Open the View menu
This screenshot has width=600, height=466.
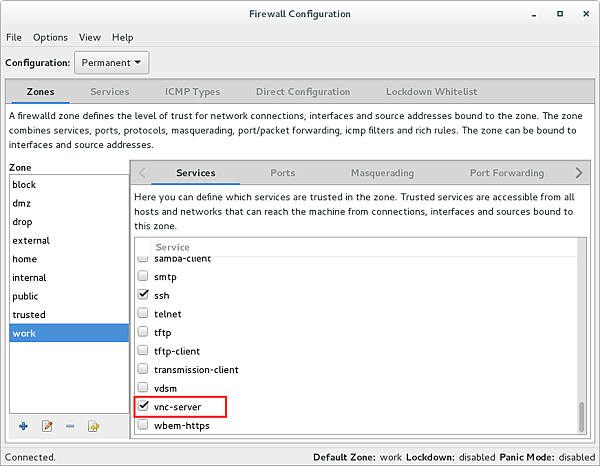coord(90,37)
